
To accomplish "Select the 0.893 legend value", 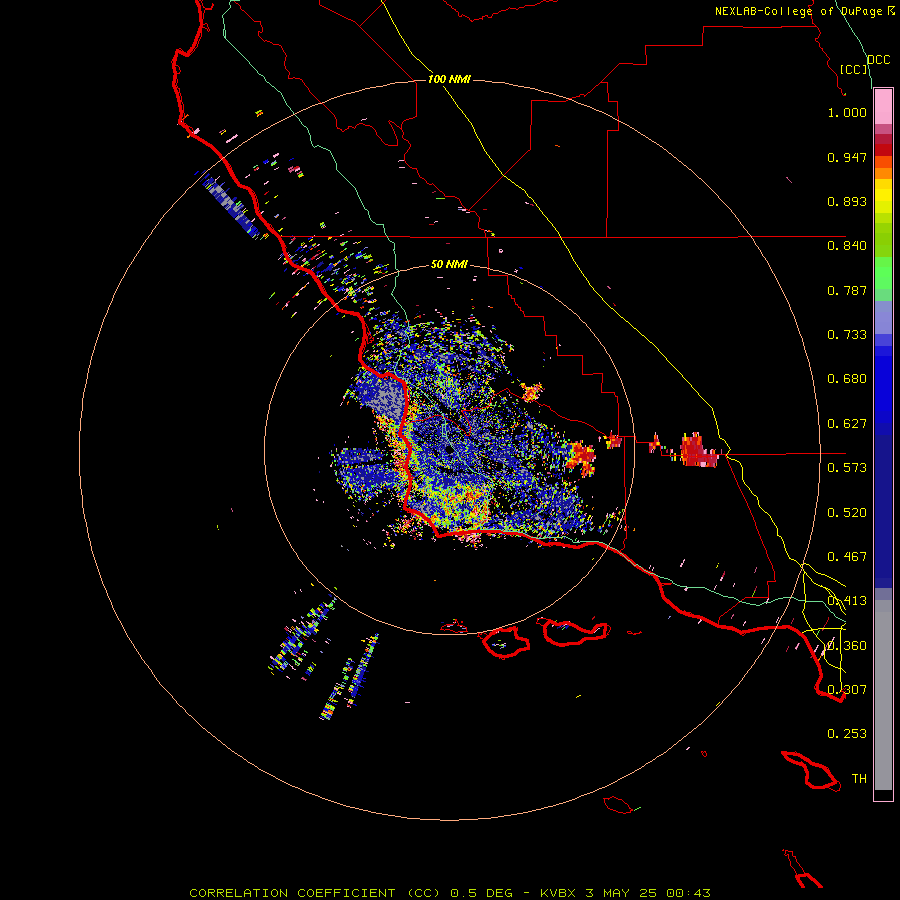I will 847,201.
